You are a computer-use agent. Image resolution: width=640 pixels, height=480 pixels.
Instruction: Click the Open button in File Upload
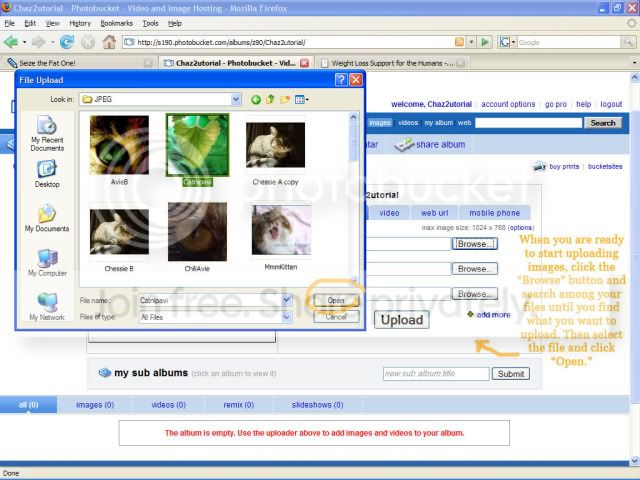pyautogui.click(x=335, y=300)
